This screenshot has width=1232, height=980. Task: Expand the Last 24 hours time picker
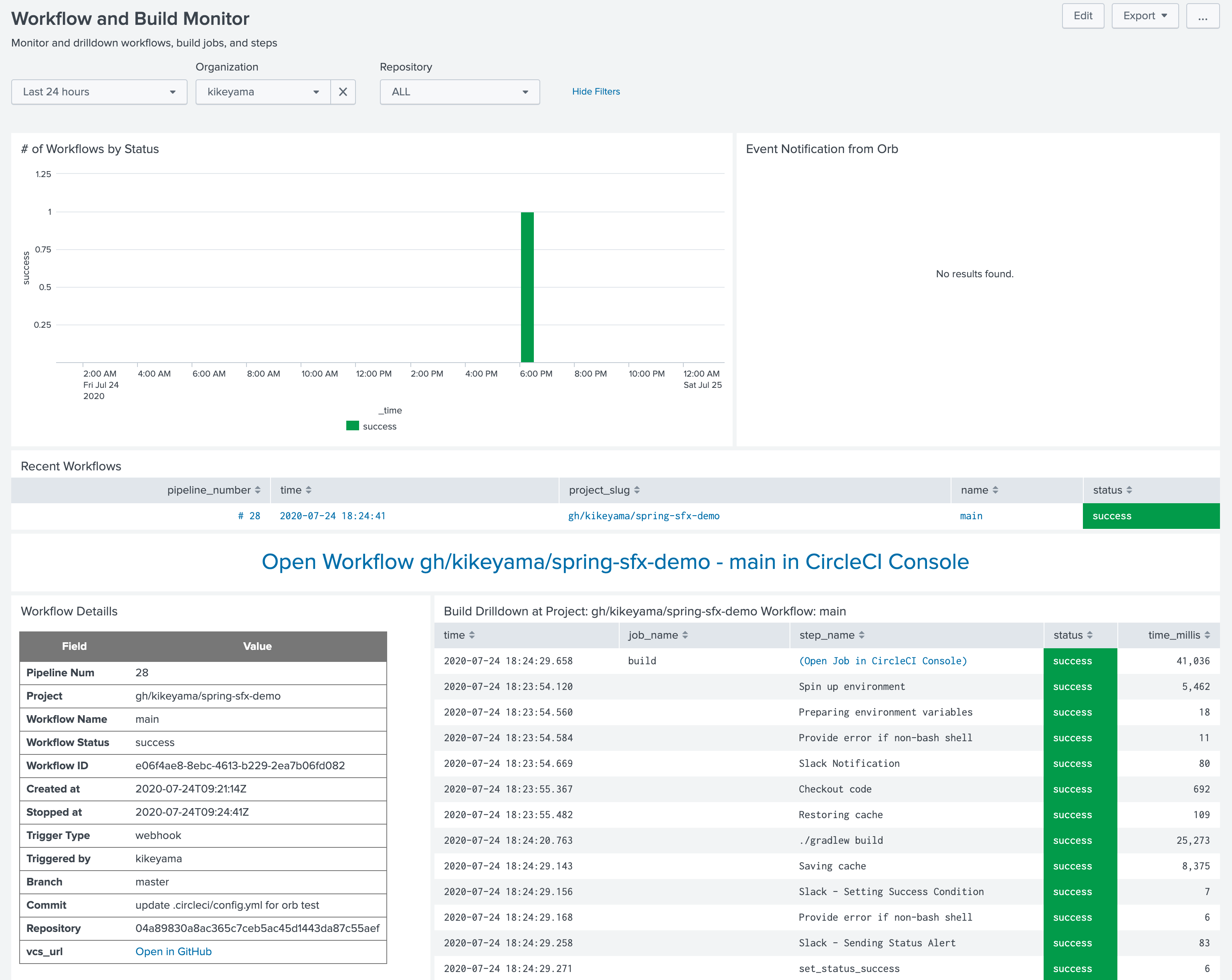pyautogui.click(x=99, y=92)
